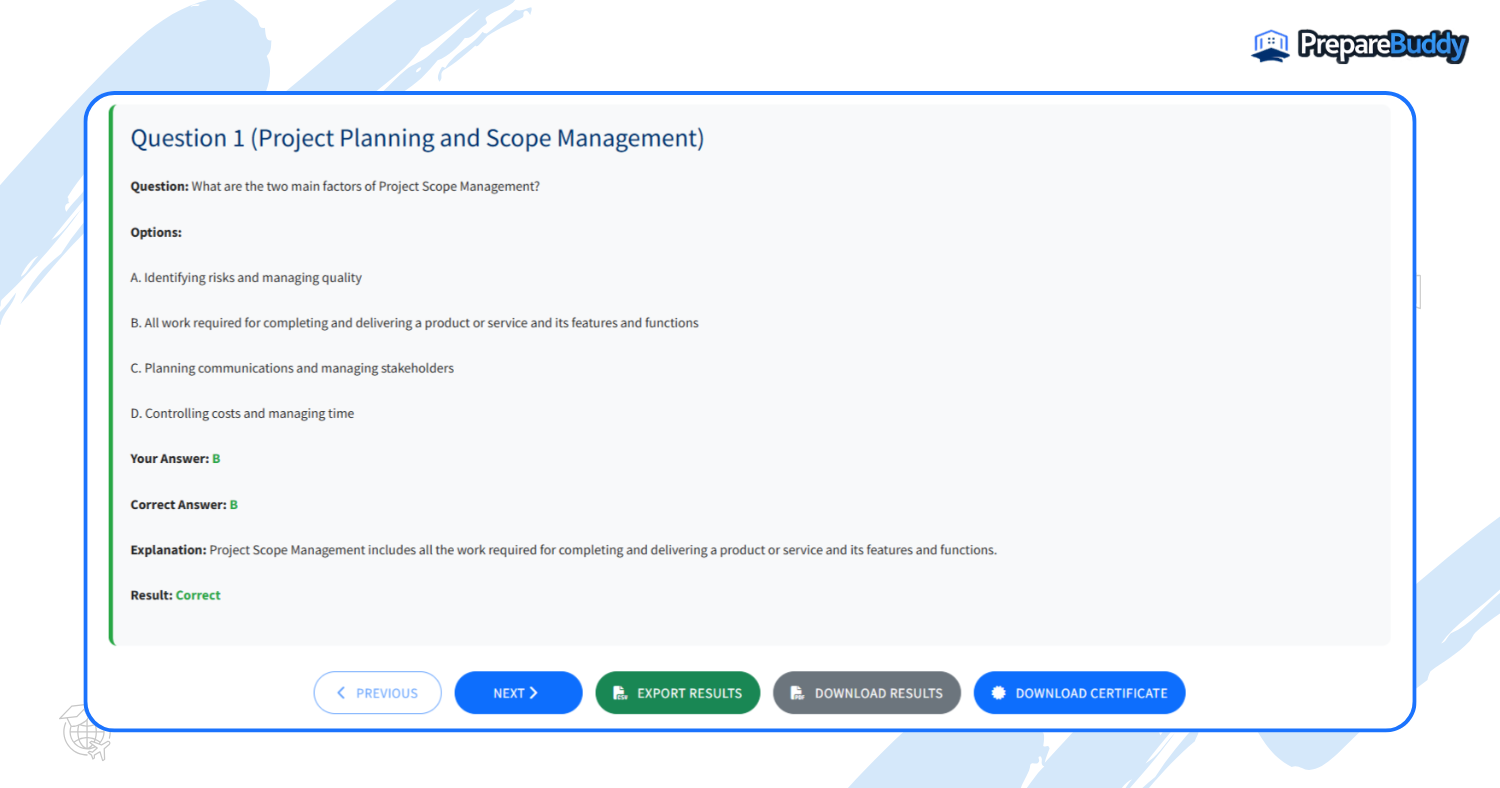
Task: Click the right chevron inside the Next button
Action: click(x=533, y=692)
